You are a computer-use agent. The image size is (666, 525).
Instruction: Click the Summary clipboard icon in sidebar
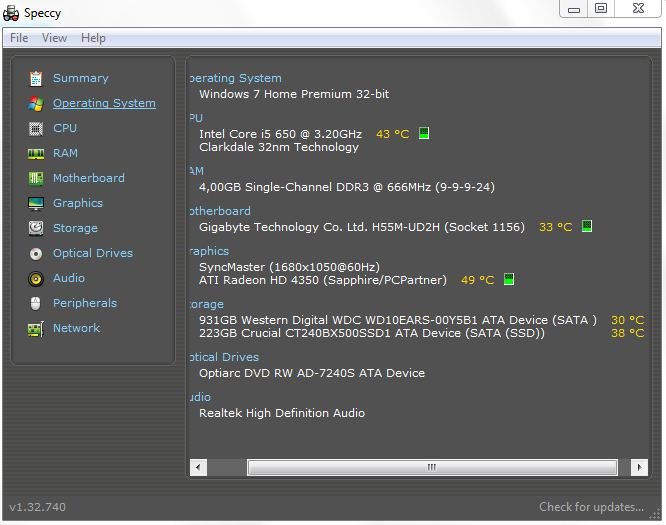[36, 78]
